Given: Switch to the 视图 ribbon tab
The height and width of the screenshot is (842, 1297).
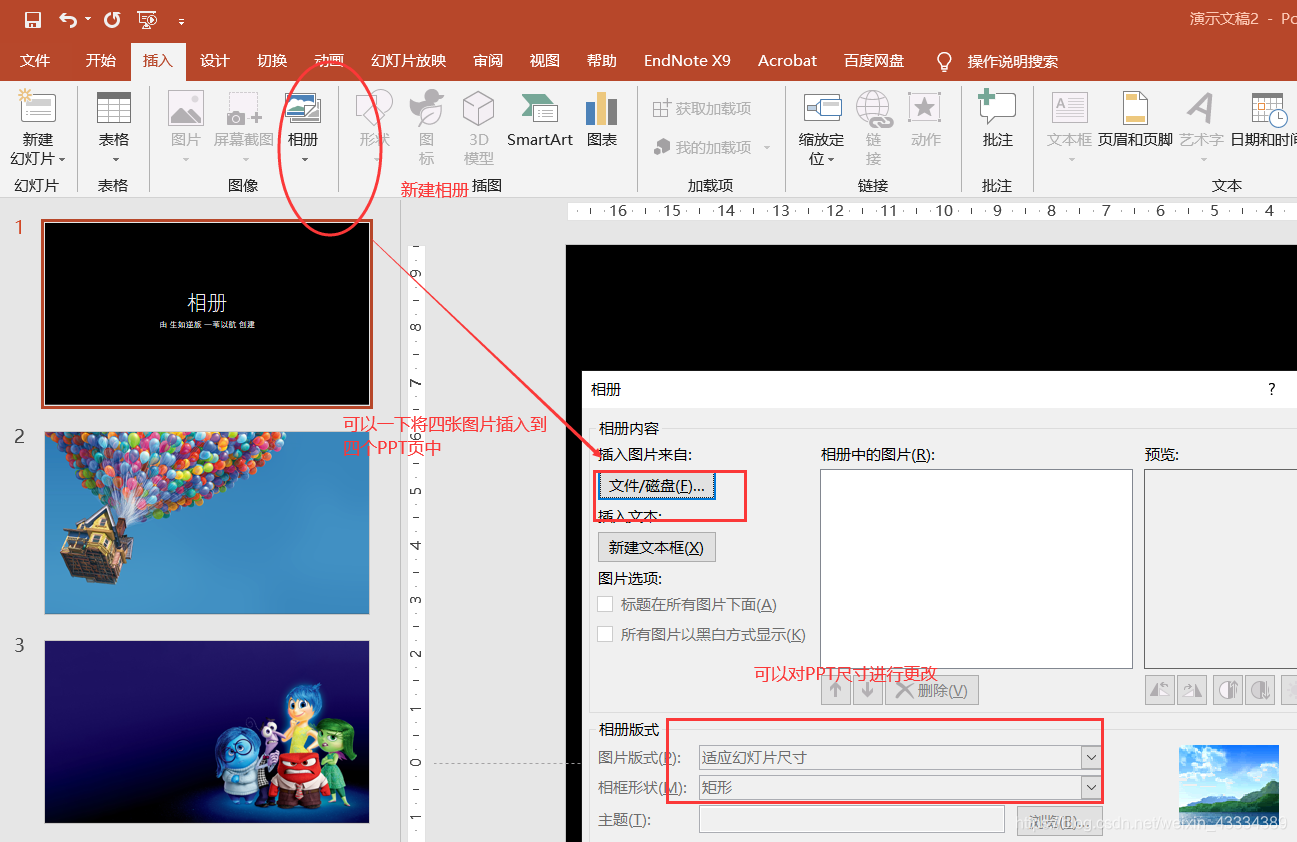Looking at the screenshot, I should click(545, 61).
